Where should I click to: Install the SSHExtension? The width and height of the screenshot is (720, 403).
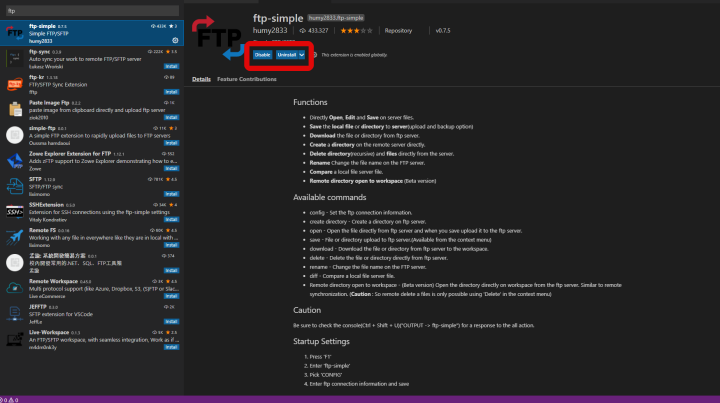pyautogui.click(x=171, y=219)
